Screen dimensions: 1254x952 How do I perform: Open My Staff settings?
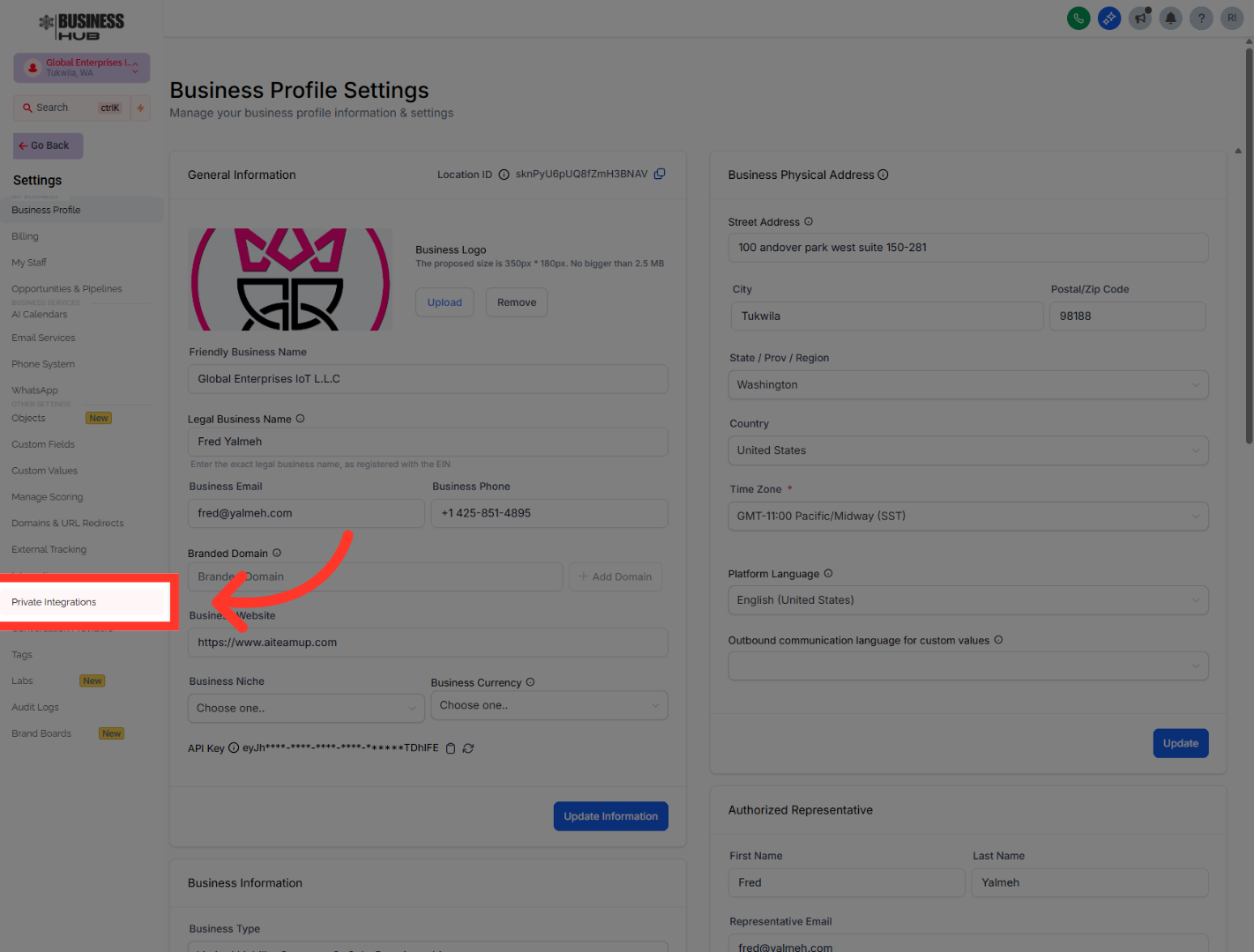coord(29,263)
